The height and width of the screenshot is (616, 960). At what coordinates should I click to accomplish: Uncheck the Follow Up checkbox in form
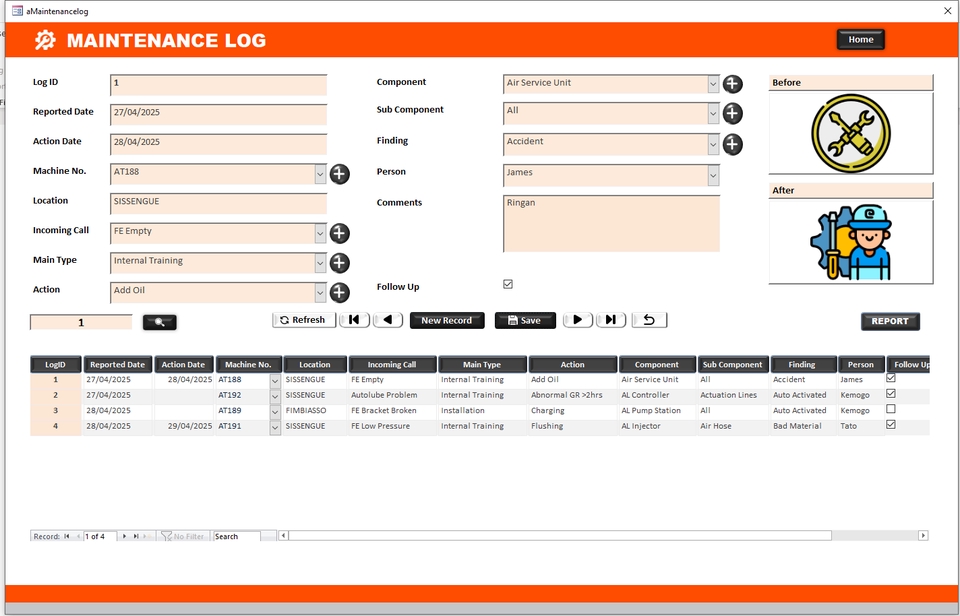(x=508, y=285)
